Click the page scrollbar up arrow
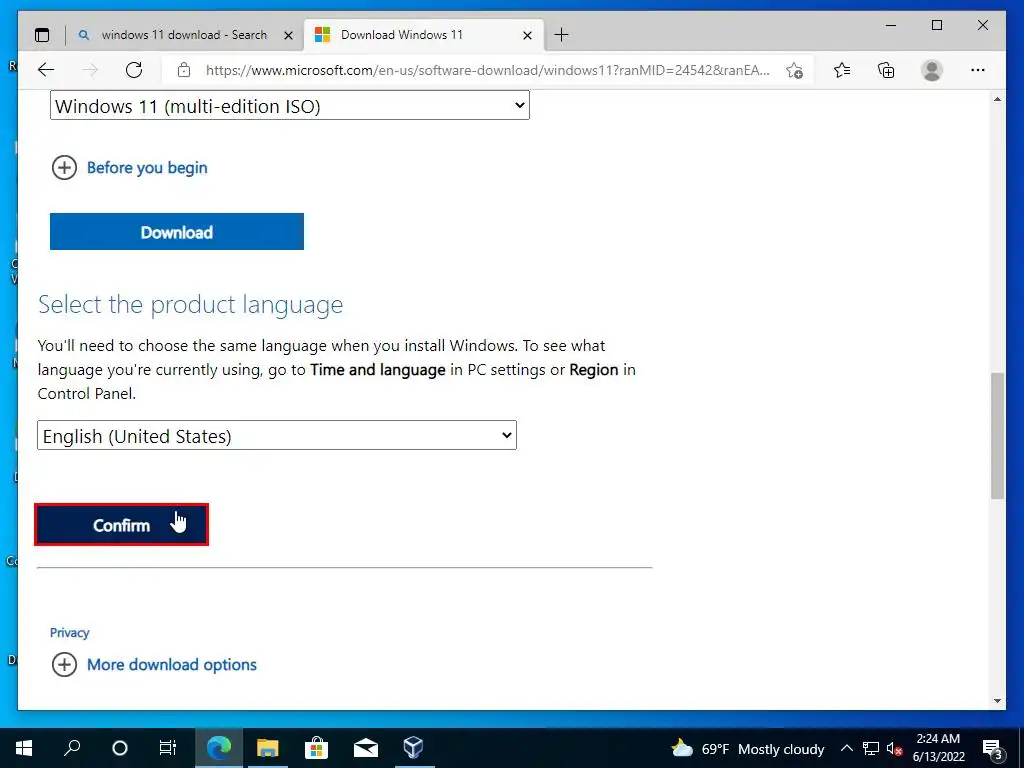 [997, 99]
